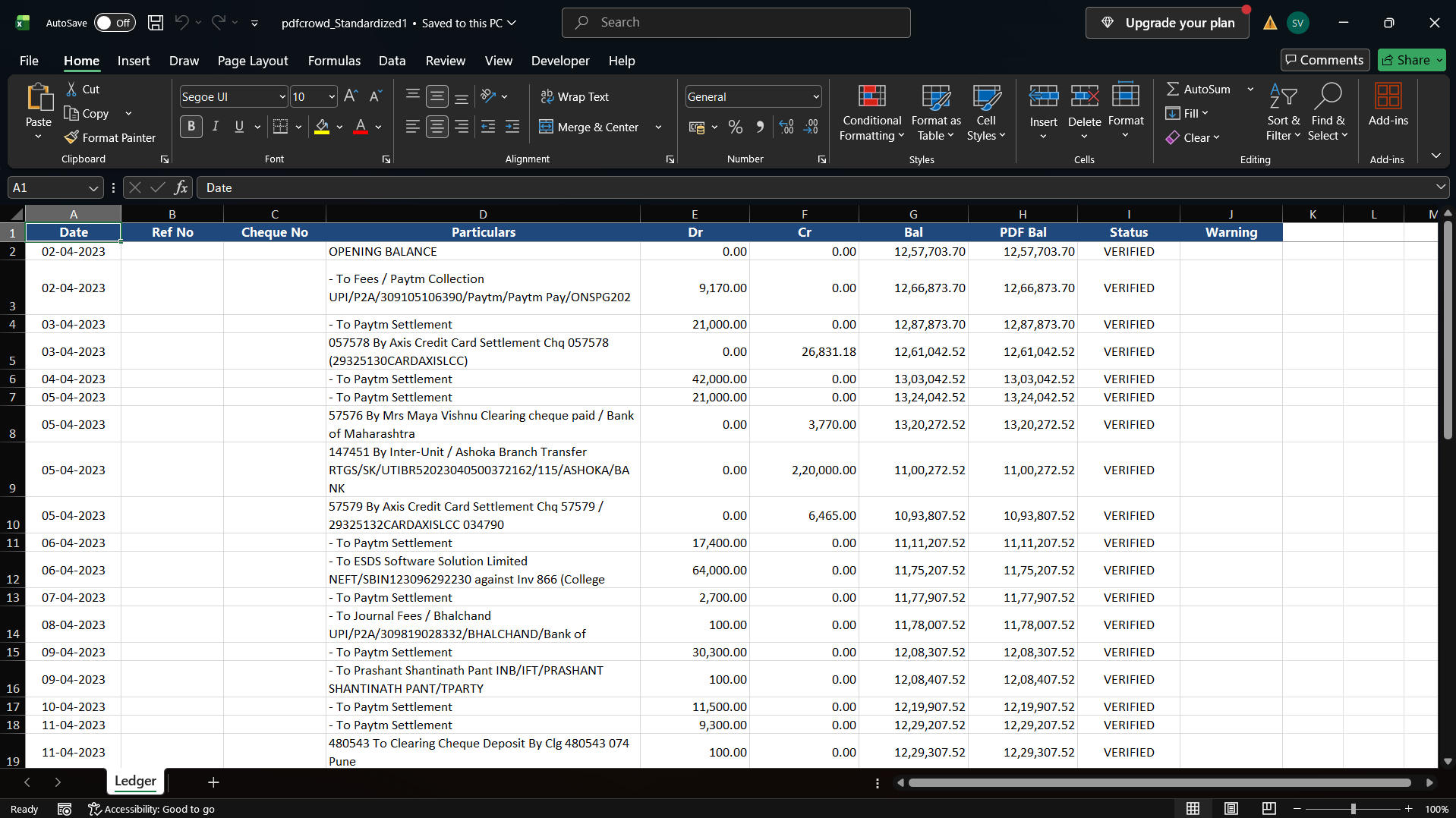Image resolution: width=1456 pixels, height=818 pixels.
Task: Toggle Italic formatting
Action: [216, 127]
